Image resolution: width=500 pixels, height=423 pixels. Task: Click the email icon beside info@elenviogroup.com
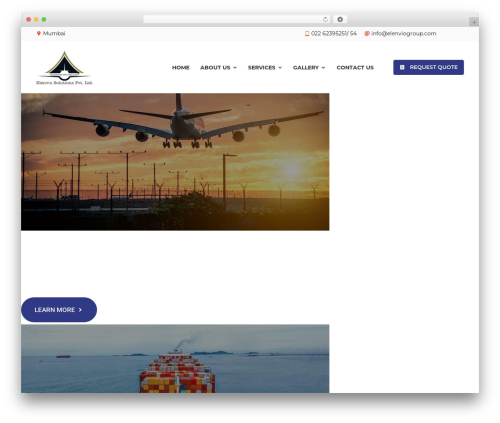(x=367, y=33)
